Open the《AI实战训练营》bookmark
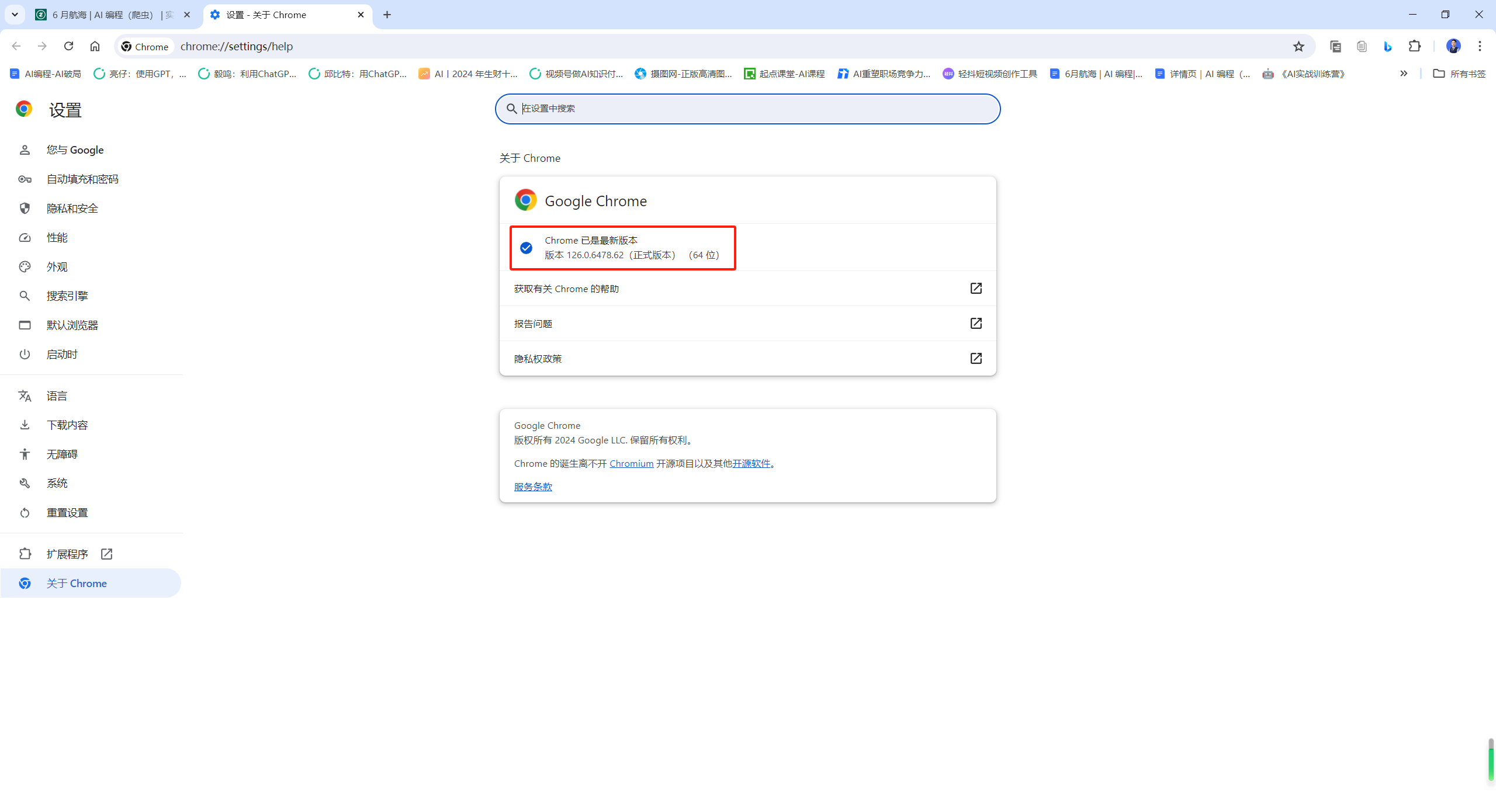Screen dimensions: 1496x812 point(1305,74)
